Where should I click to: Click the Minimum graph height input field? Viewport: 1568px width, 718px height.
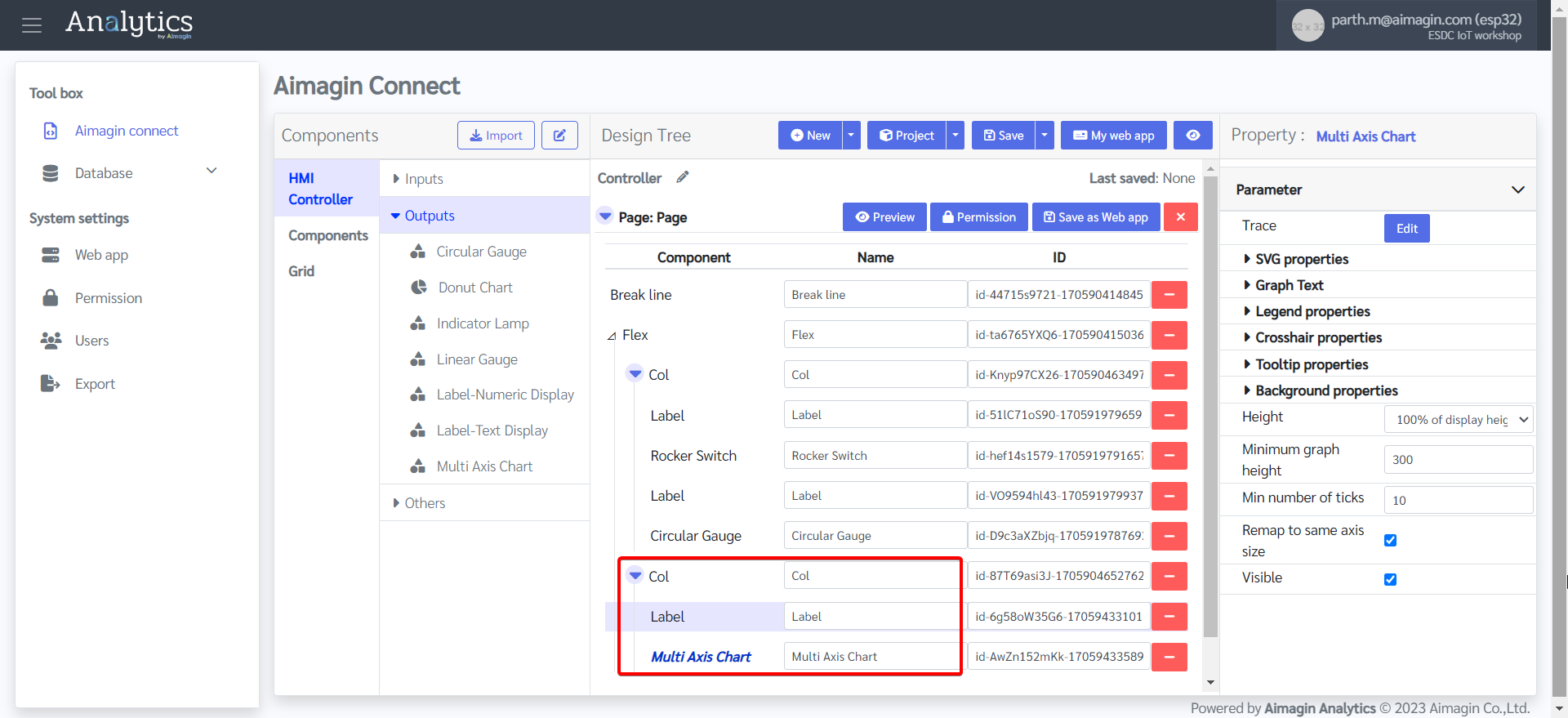pyautogui.click(x=1459, y=460)
